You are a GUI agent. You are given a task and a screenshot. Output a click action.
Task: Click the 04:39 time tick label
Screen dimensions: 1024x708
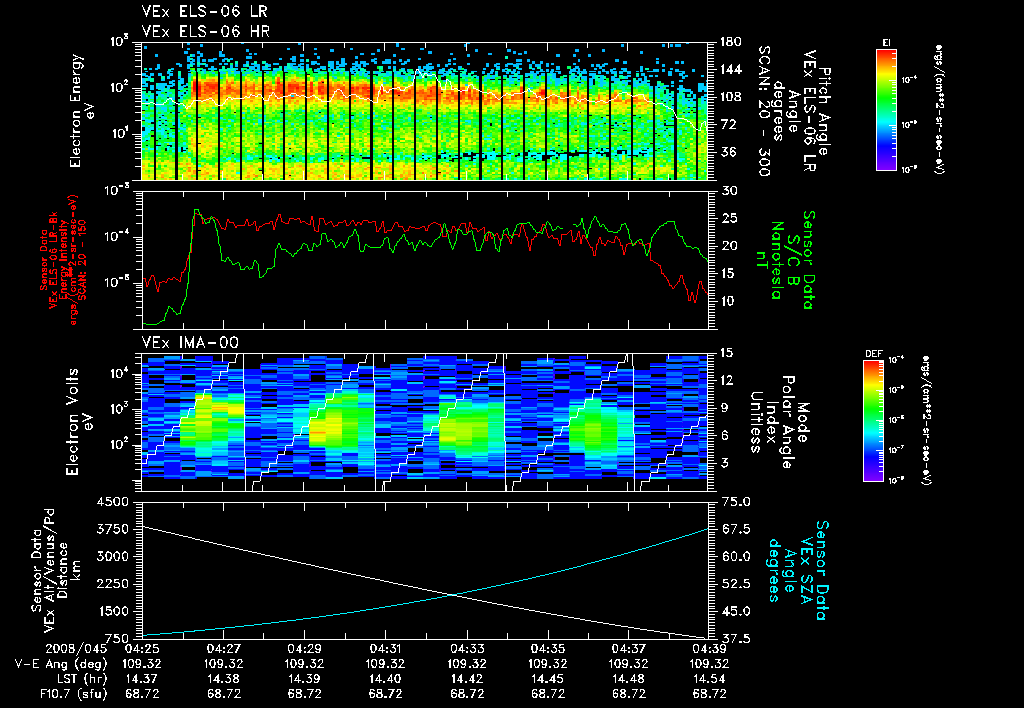[x=710, y=649]
